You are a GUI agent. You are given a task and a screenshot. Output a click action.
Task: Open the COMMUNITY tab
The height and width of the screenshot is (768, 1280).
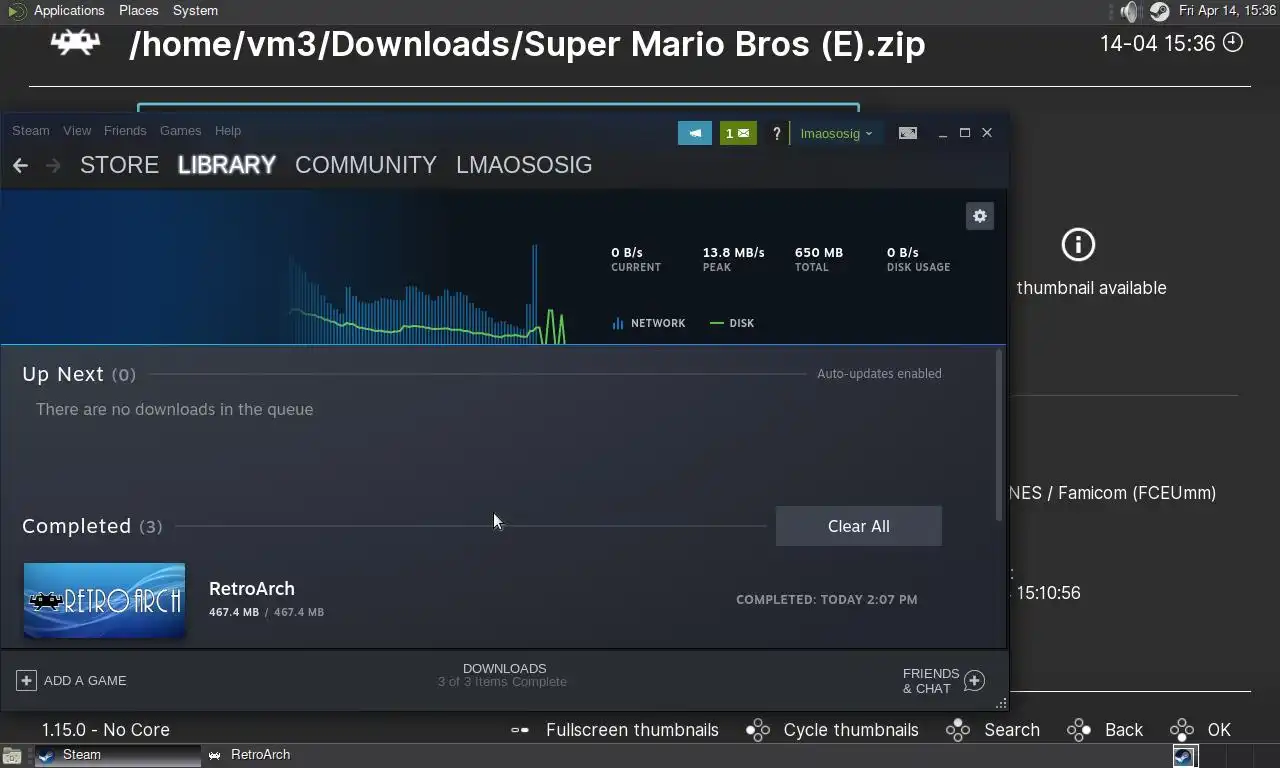[366, 165]
